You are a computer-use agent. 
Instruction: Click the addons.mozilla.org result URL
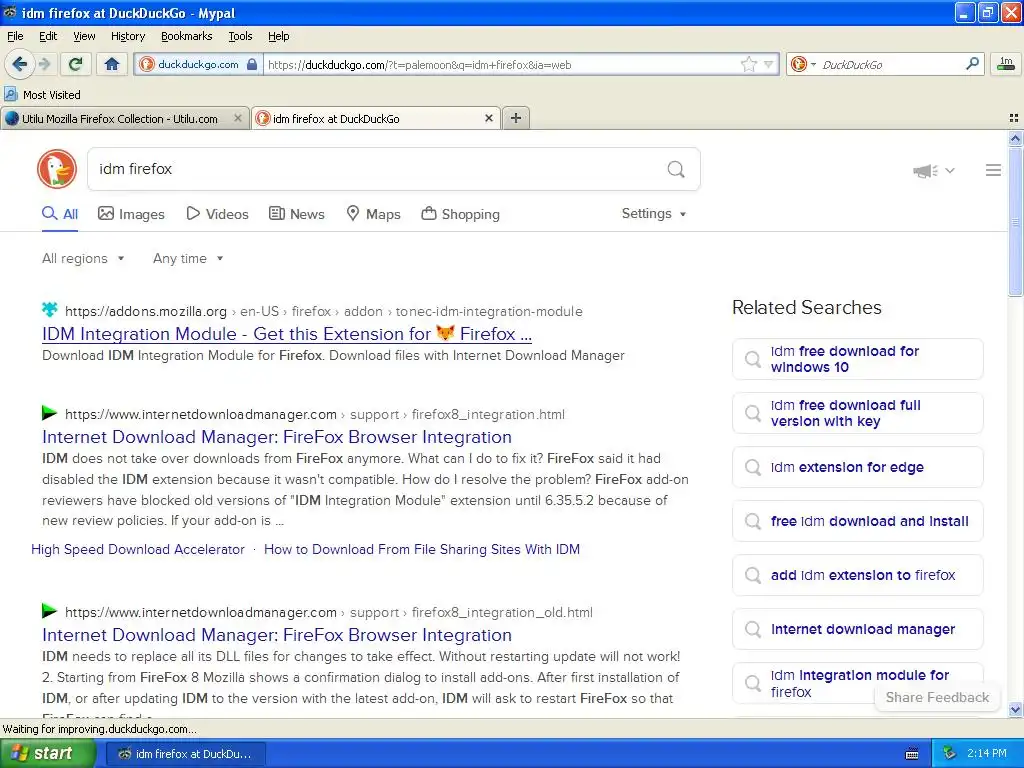pyautogui.click(x=324, y=312)
